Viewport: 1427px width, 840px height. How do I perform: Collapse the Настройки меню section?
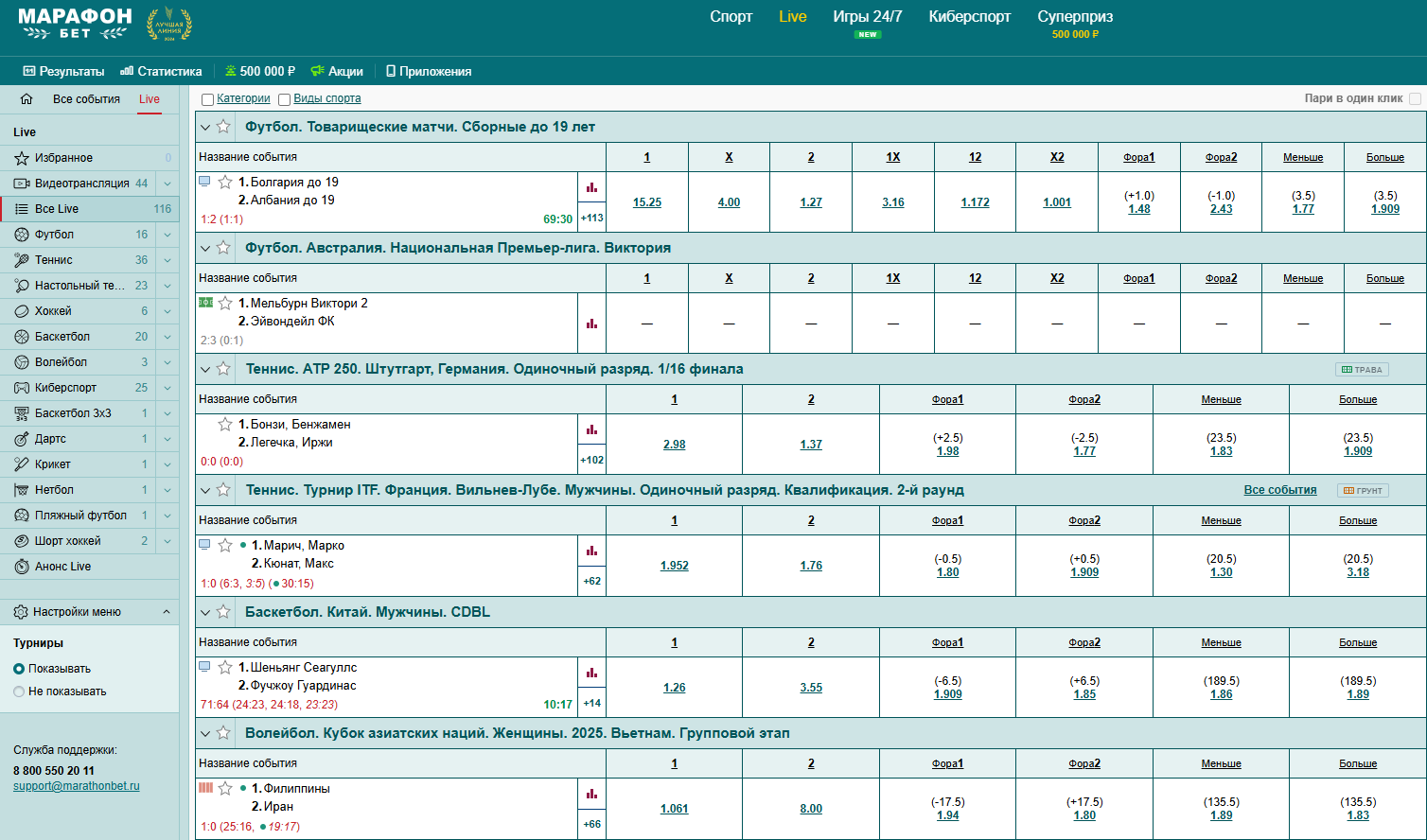coord(167,612)
